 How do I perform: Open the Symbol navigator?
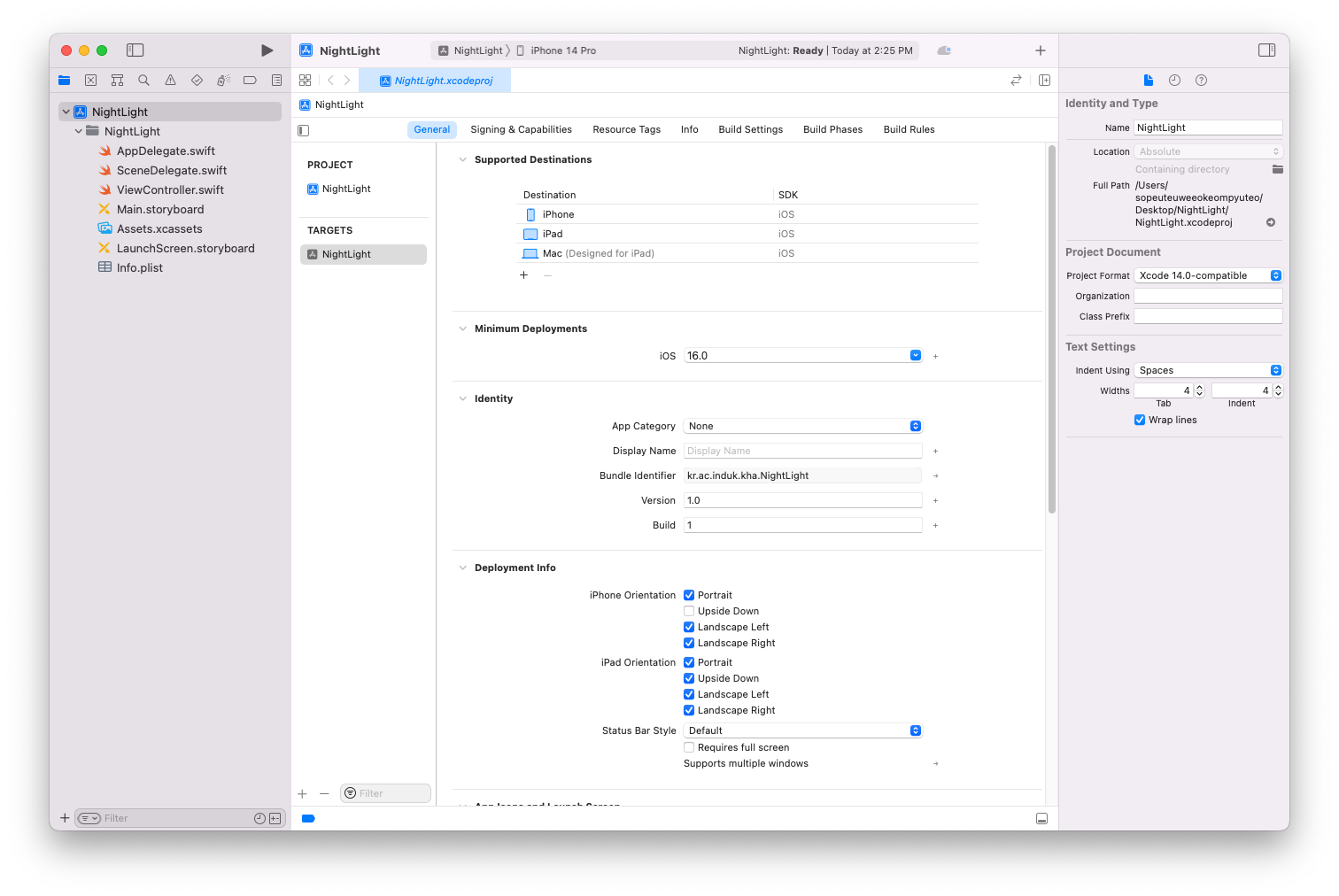[117, 81]
